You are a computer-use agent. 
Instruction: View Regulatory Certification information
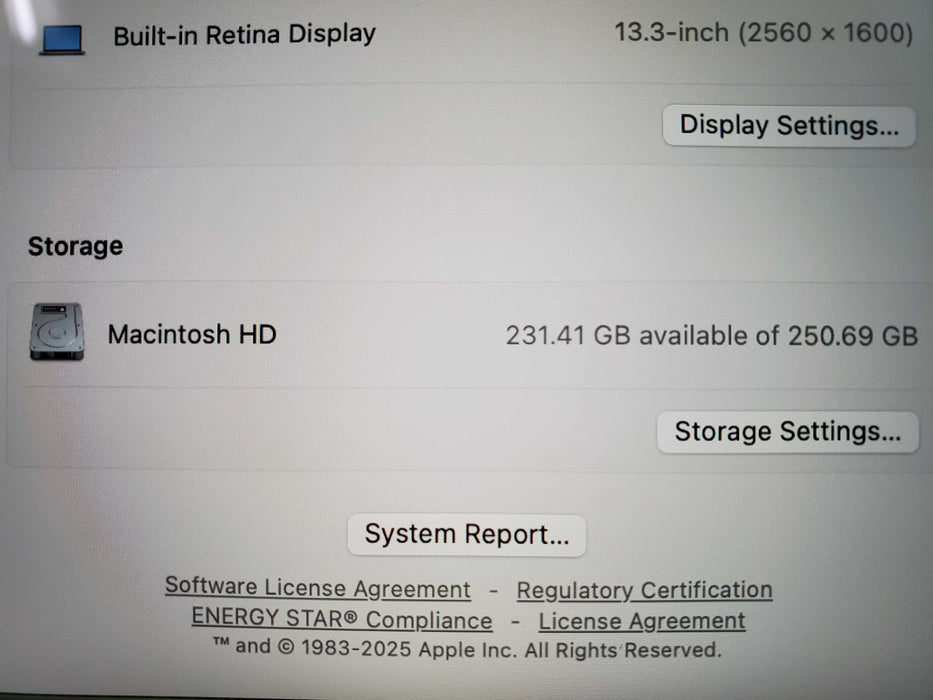pyautogui.click(x=644, y=590)
